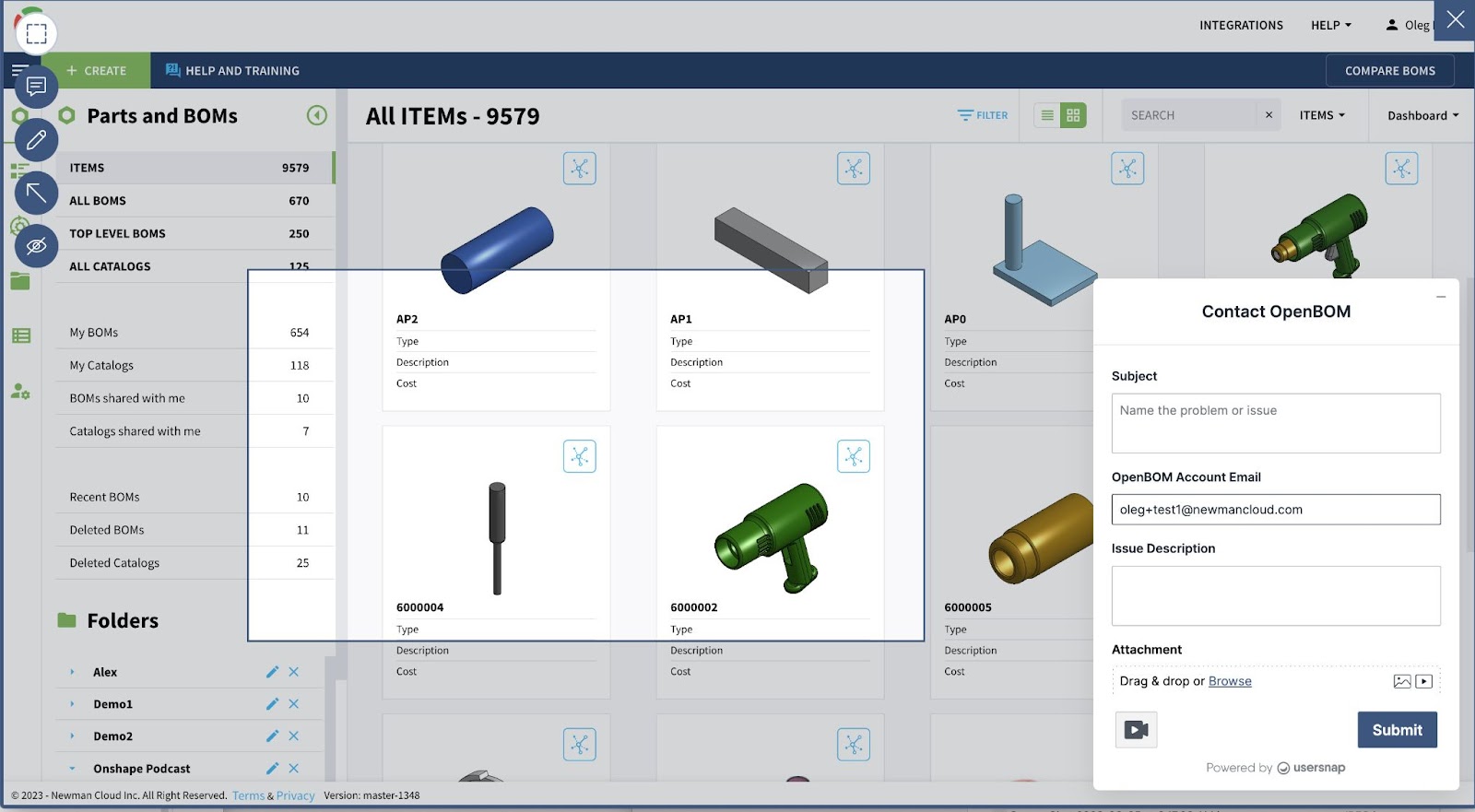The height and width of the screenshot is (812, 1475).
Task: Open the HELP dropdown menu
Action: click(1331, 25)
